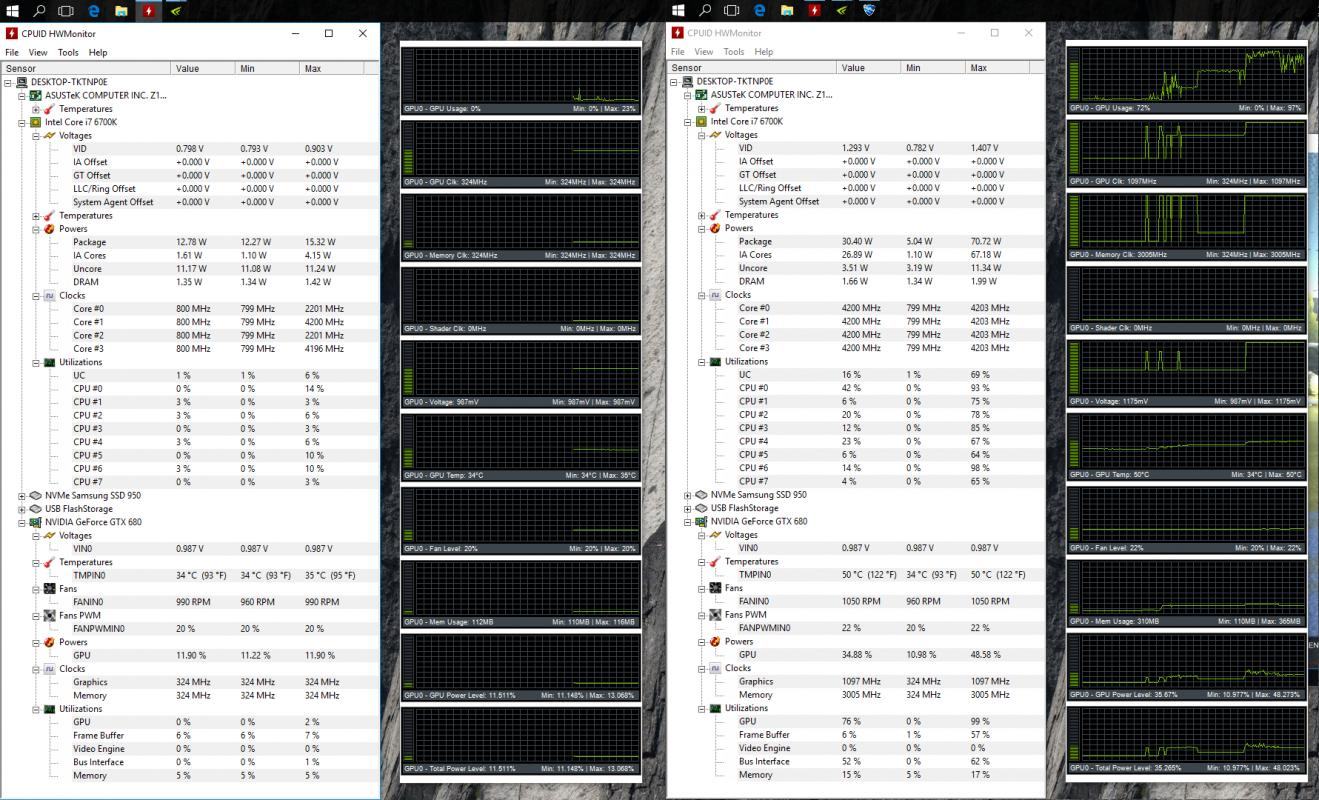Click the NVIDIA GeForce GTX 680 card icon, right HWMonitor
Image resolution: width=1319 pixels, height=800 pixels.
[701, 521]
